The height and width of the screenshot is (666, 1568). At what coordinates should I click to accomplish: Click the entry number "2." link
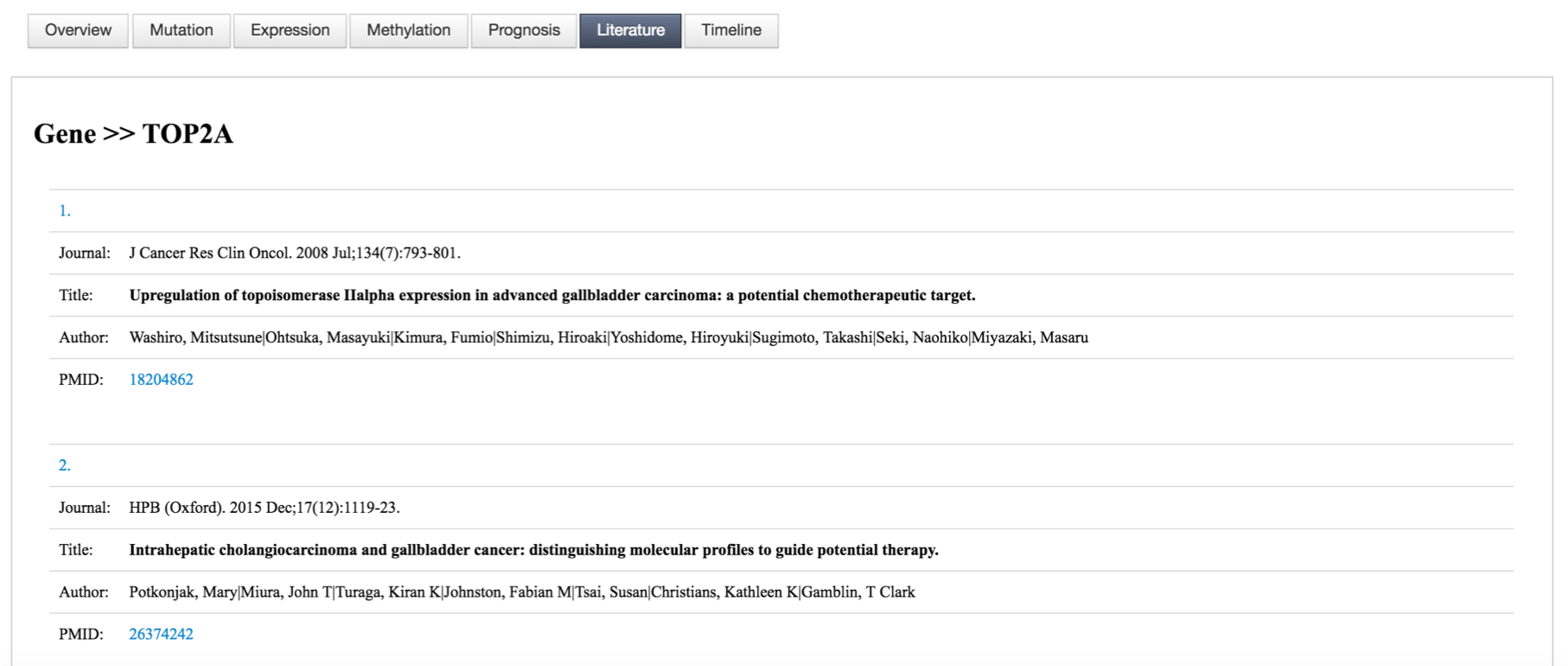click(65, 465)
